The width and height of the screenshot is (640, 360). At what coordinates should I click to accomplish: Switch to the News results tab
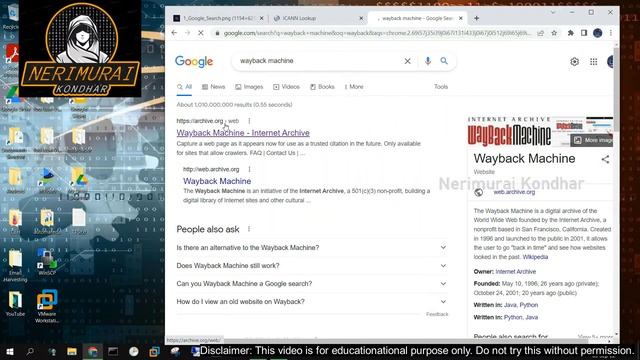pyautogui.click(x=213, y=87)
